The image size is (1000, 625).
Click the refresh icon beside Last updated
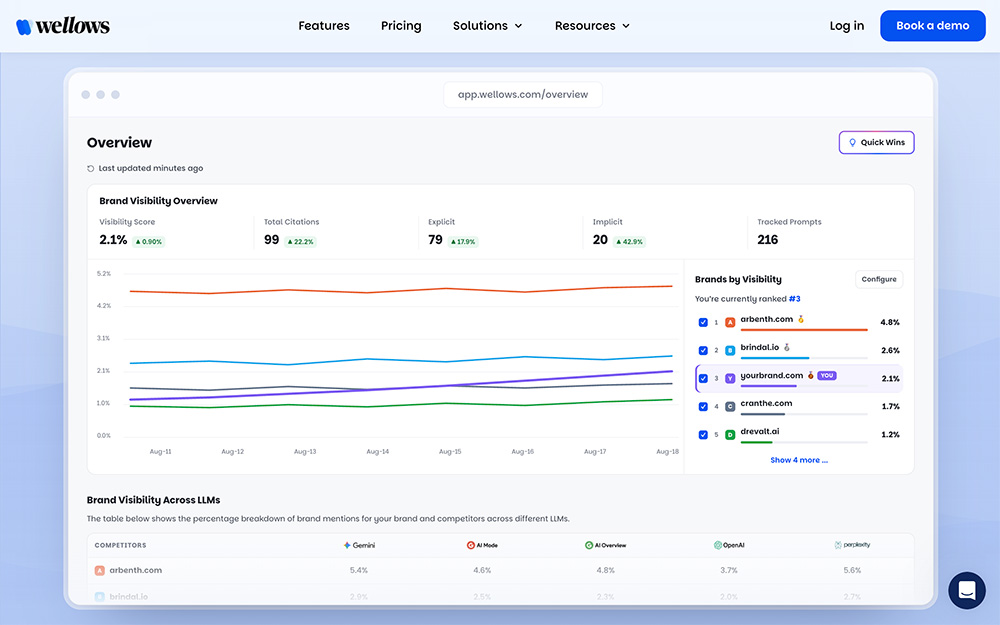(91, 168)
